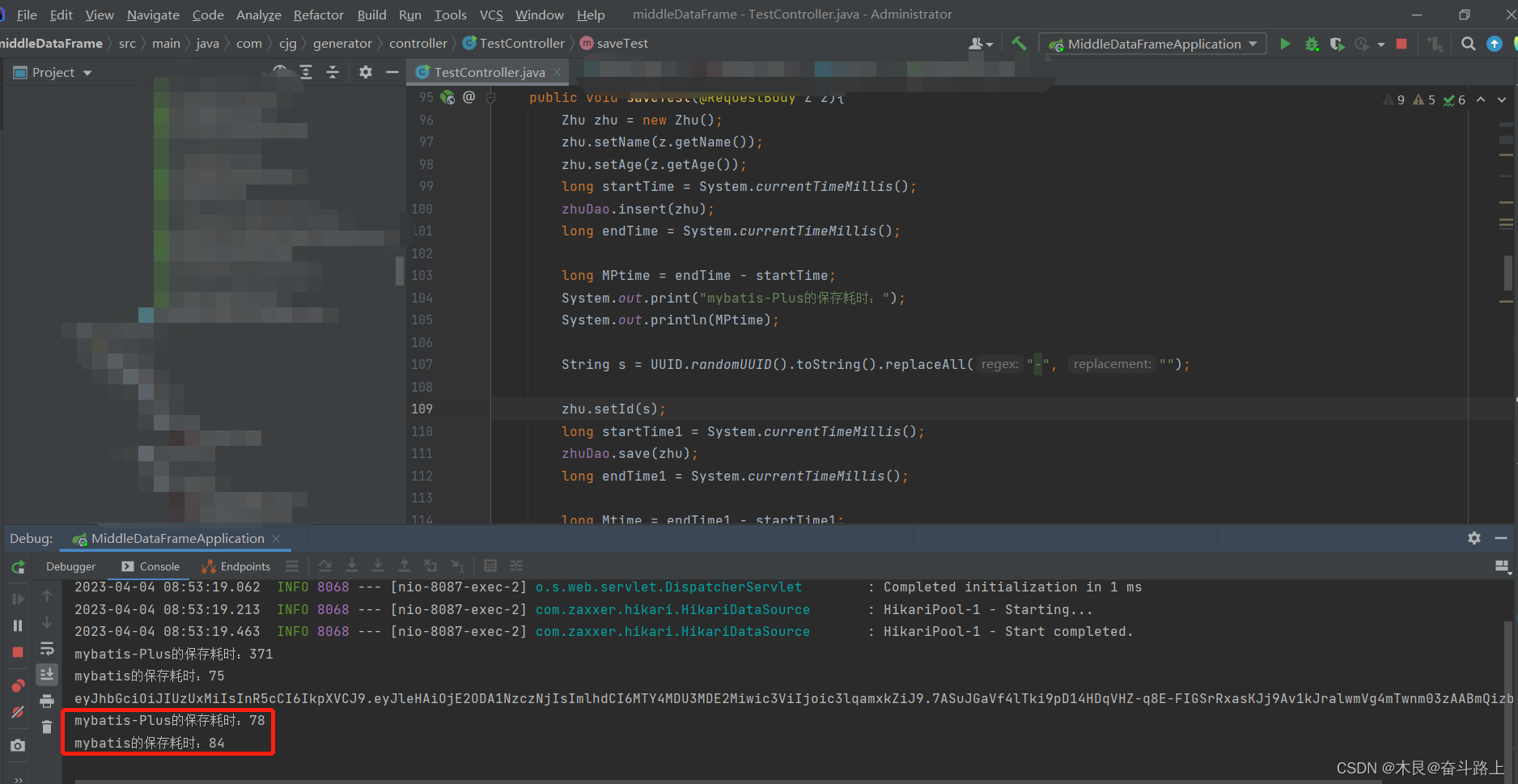Close MiddleDataFrameApplication debug tab
This screenshot has width=1518, height=784.
(x=276, y=538)
